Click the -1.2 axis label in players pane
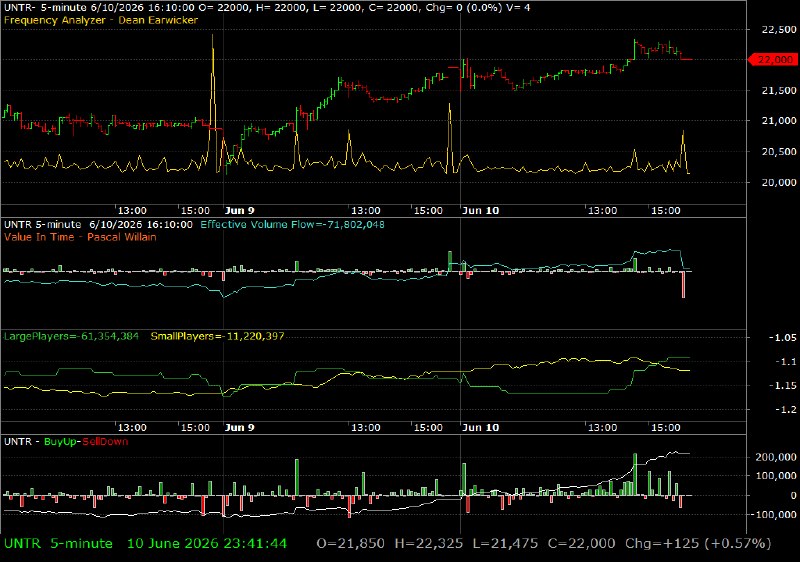The image size is (800, 562). [x=785, y=410]
